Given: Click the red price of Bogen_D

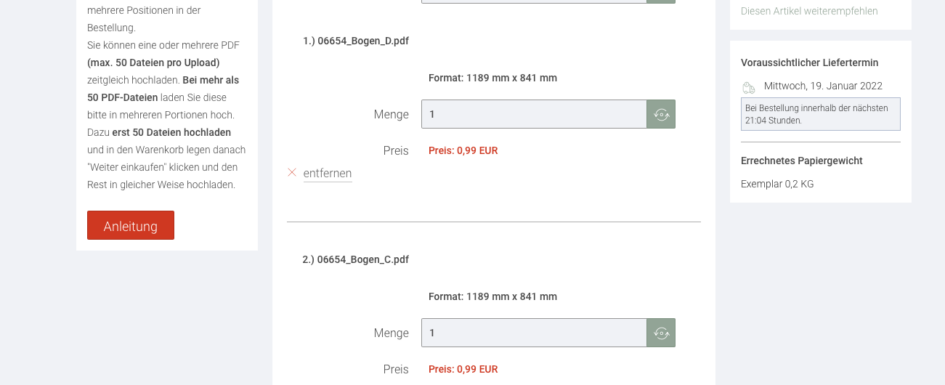Looking at the screenshot, I should click(x=463, y=151).
